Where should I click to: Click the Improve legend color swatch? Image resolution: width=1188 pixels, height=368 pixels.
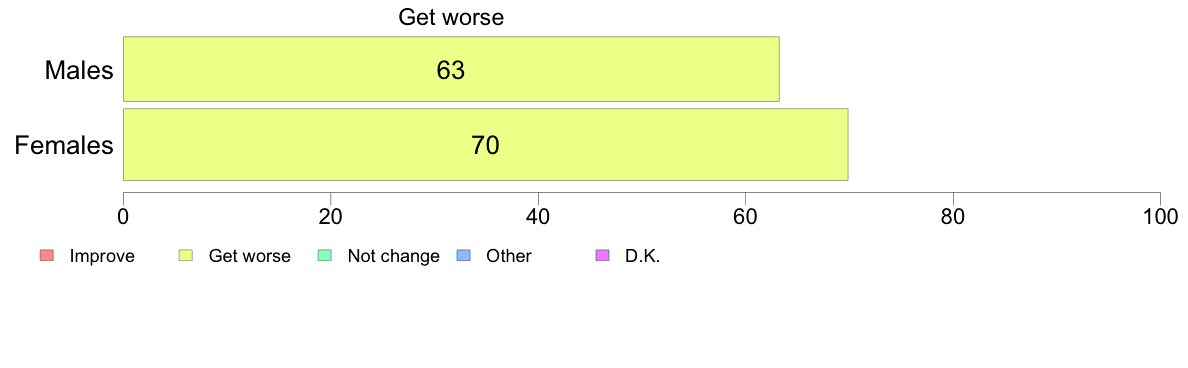point(46,256)
